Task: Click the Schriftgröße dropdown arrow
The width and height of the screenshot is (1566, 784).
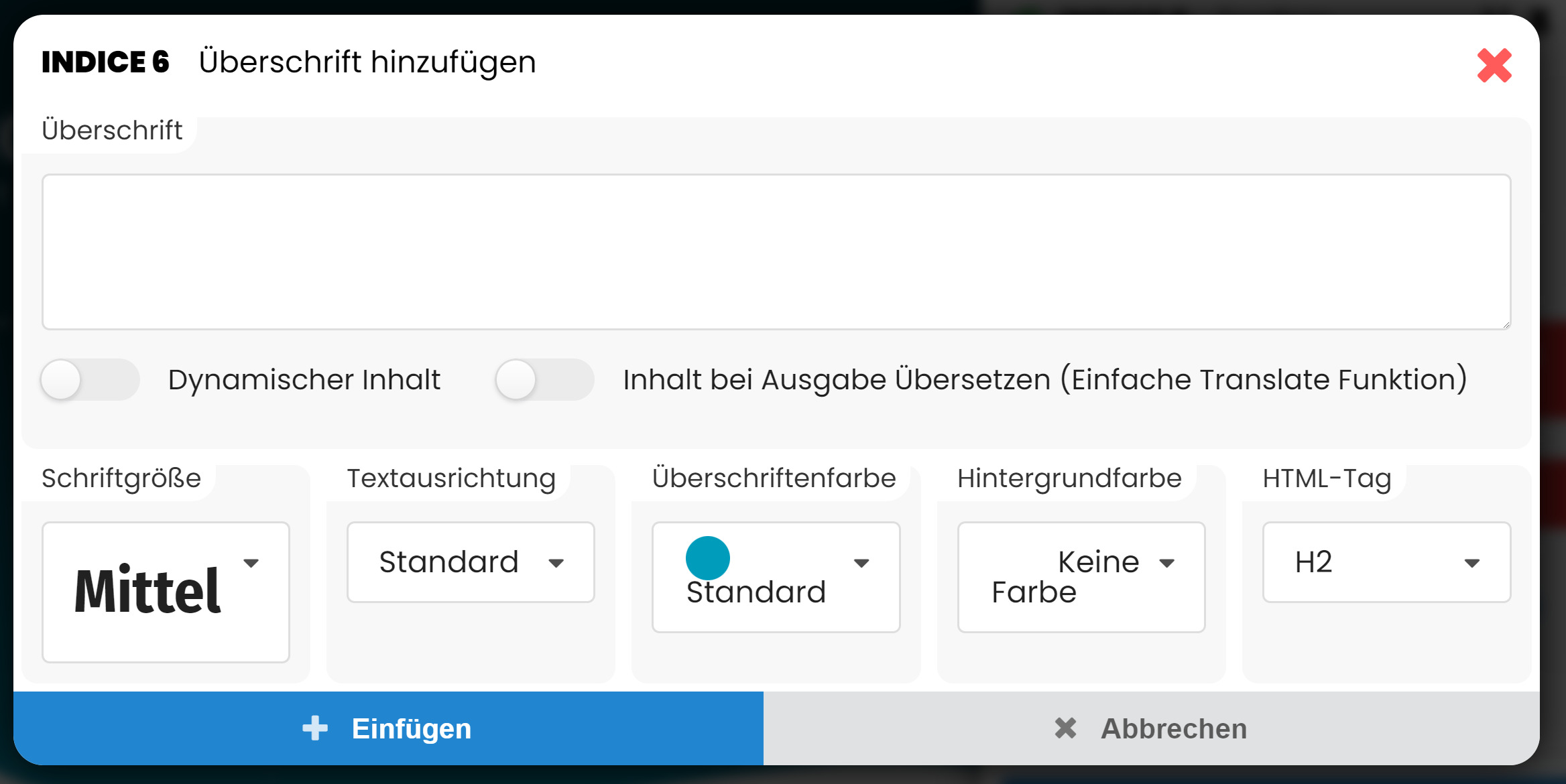Action: click(x=251, y=564)
